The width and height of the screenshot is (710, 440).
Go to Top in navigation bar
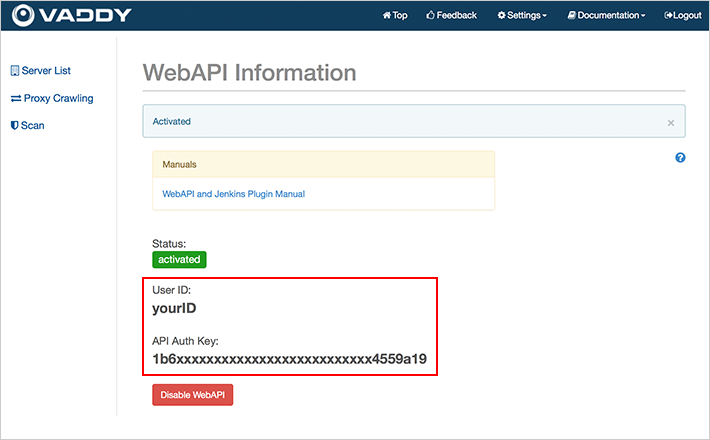click(395, 15)
